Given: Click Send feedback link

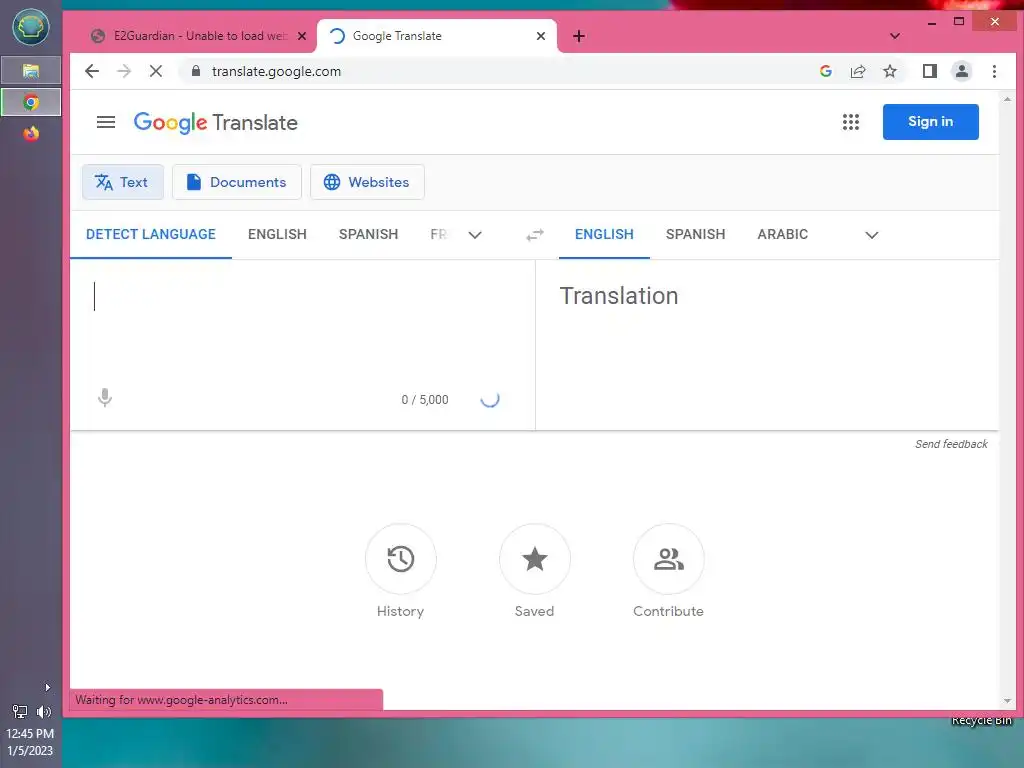Looking at the screenshot, I should pos(951,444).
